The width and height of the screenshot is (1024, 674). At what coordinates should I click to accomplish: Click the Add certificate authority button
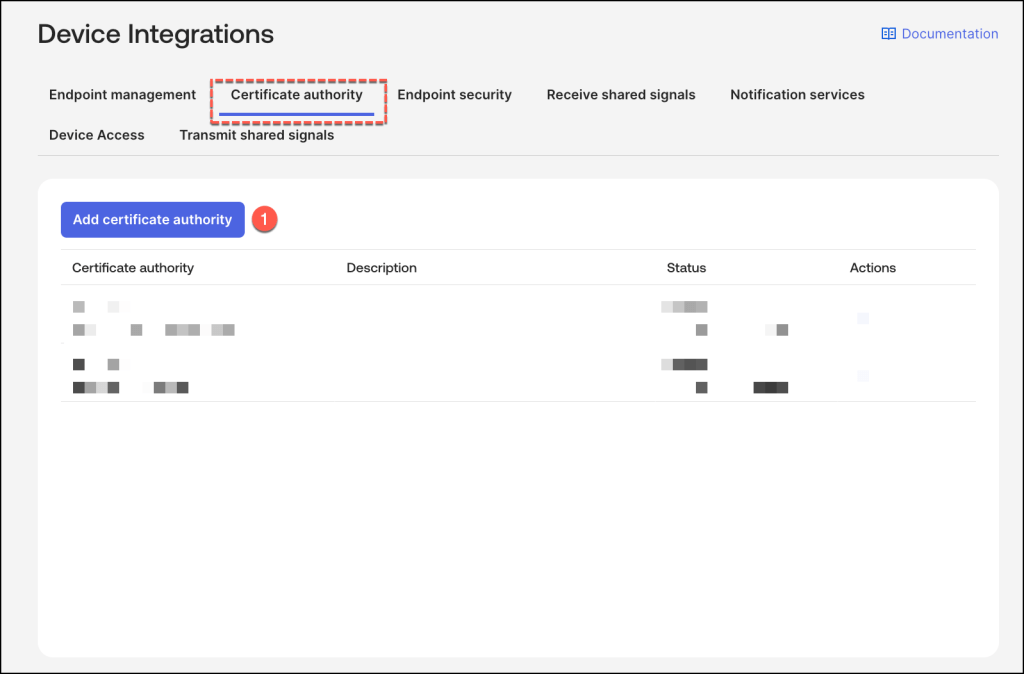[x=152, y=220]
